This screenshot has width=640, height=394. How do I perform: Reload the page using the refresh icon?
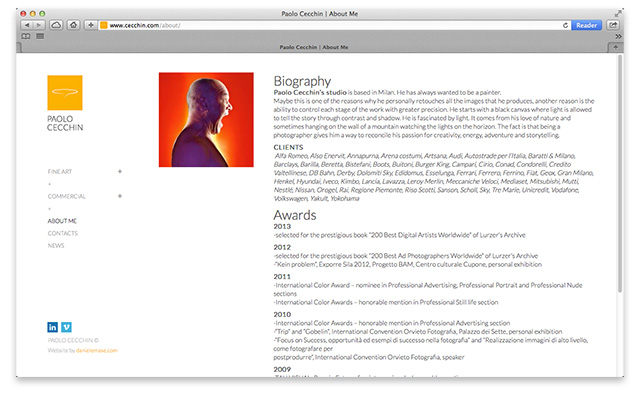565,25
